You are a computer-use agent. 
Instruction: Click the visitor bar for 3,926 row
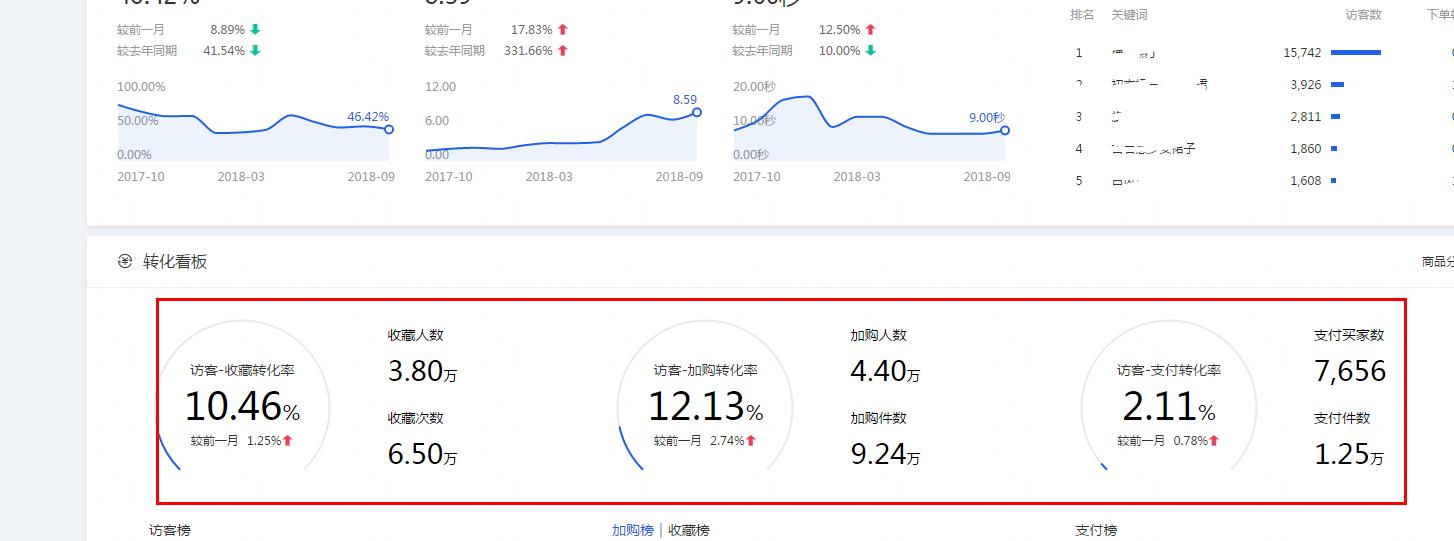(x=1338, y=84)
